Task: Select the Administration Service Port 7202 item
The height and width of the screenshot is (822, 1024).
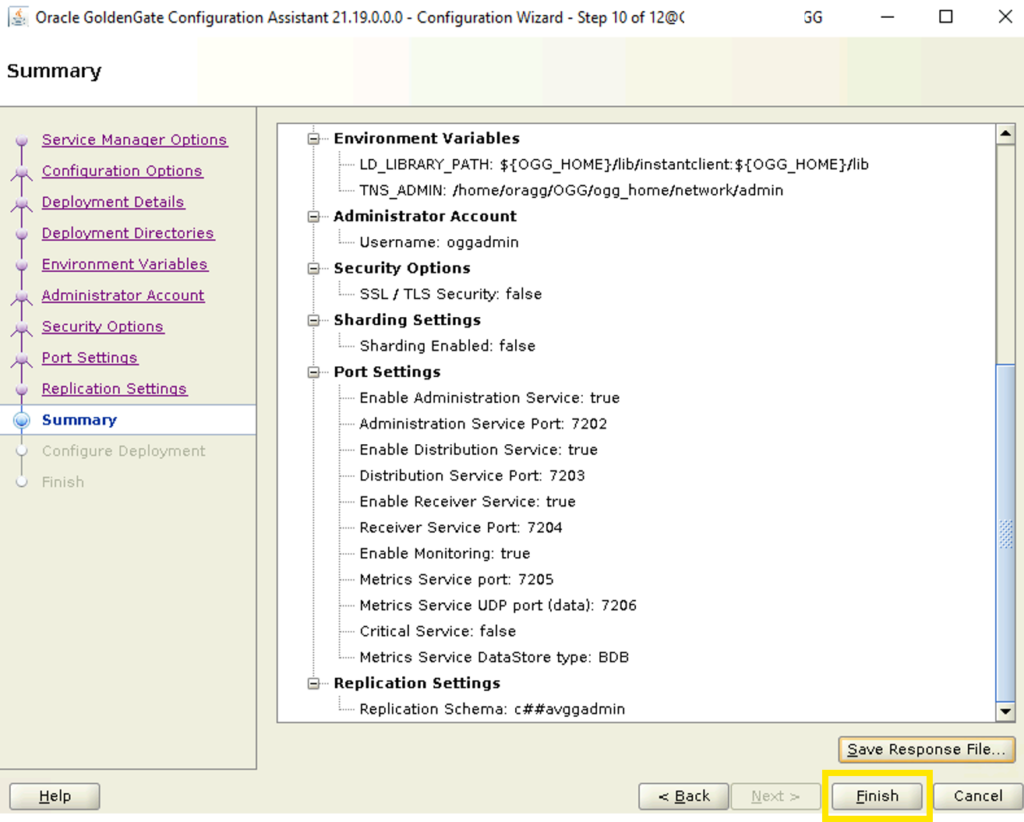Action: coord(483,424)
